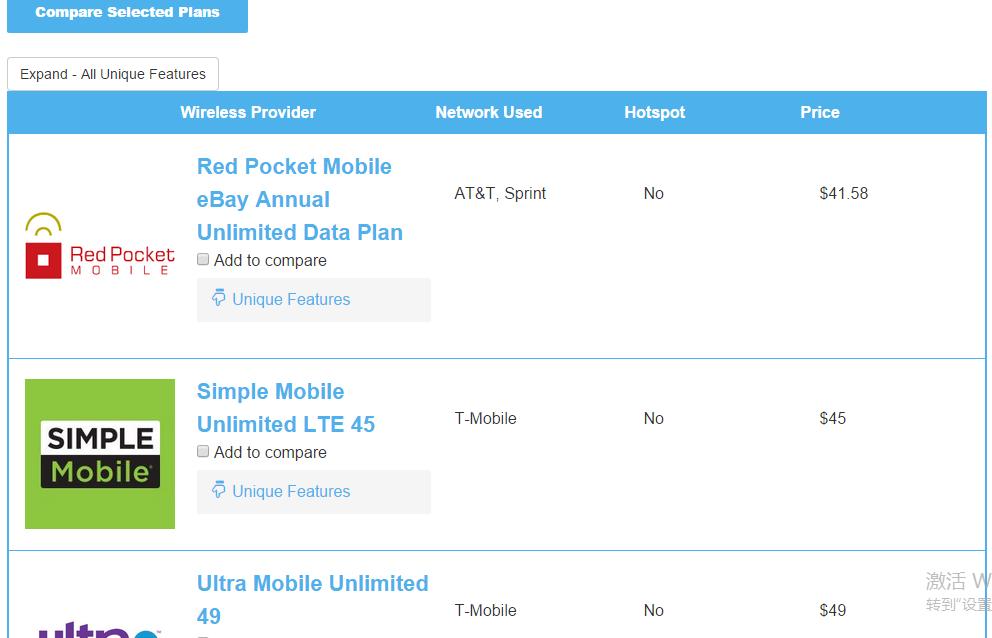
Task: Click Unique Features icon under Simple Mobile
Action: click(219, 490)
